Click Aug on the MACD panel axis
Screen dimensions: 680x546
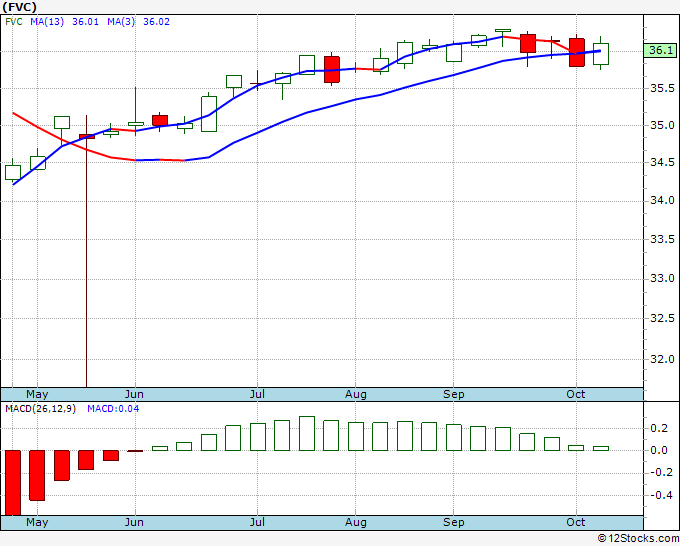(x=356, y=522)
